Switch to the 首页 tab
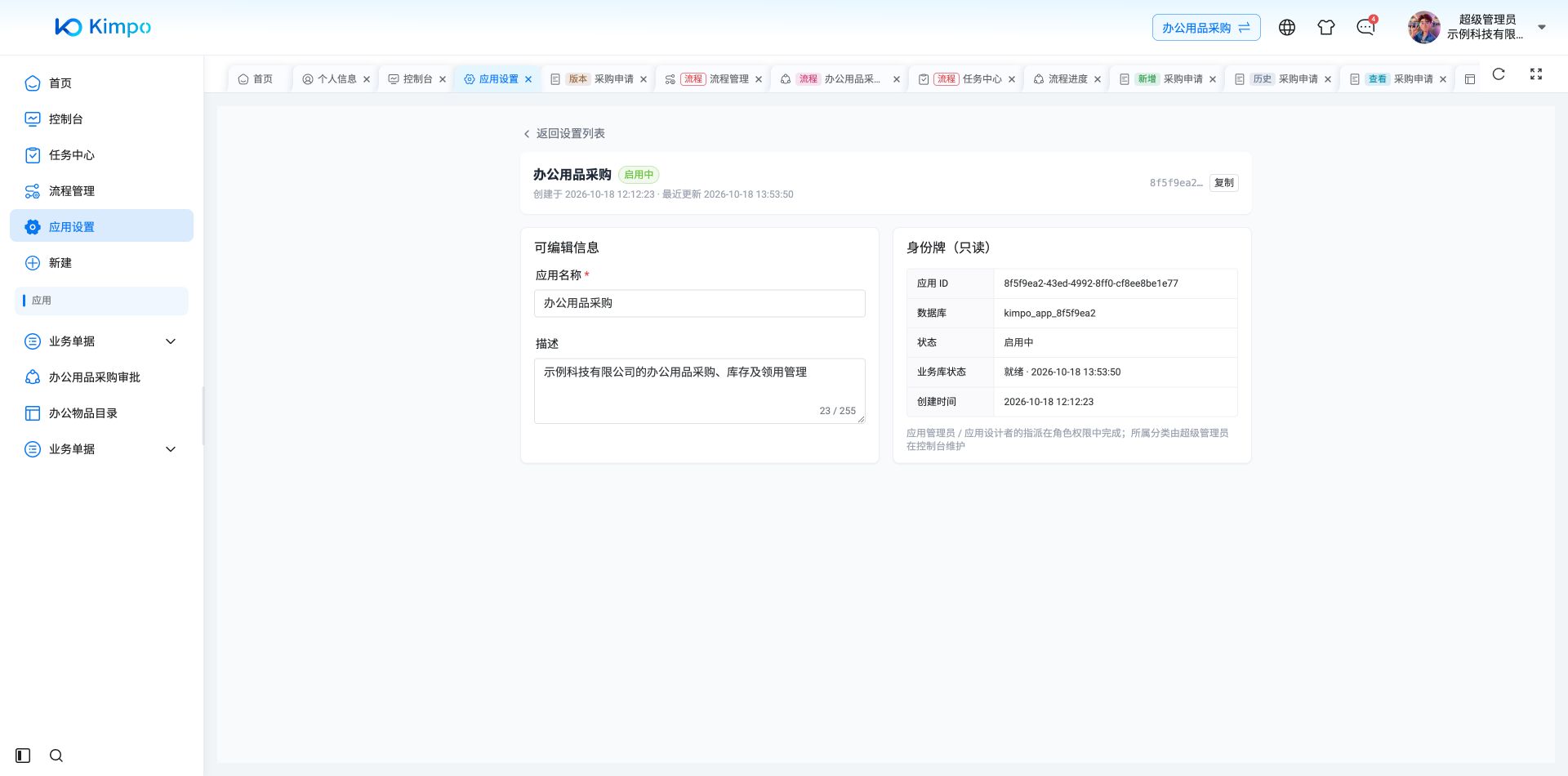This screenshot has height=776, width=1568. (256, 79)
